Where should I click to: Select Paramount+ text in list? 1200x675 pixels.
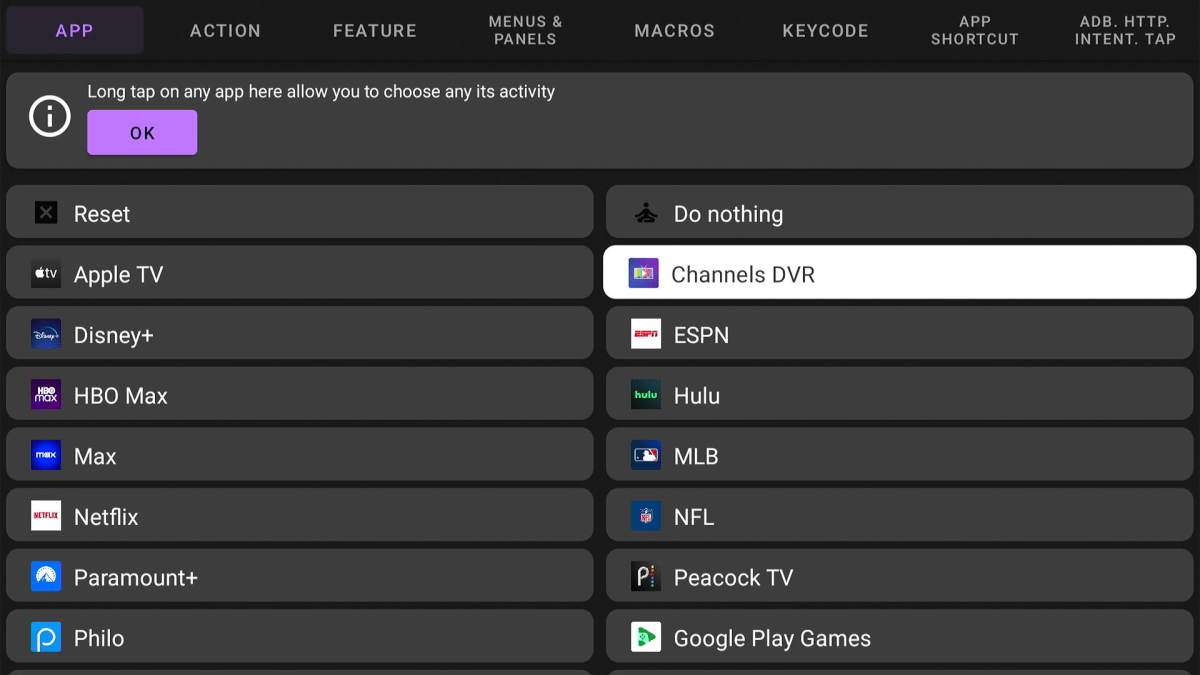136,578
